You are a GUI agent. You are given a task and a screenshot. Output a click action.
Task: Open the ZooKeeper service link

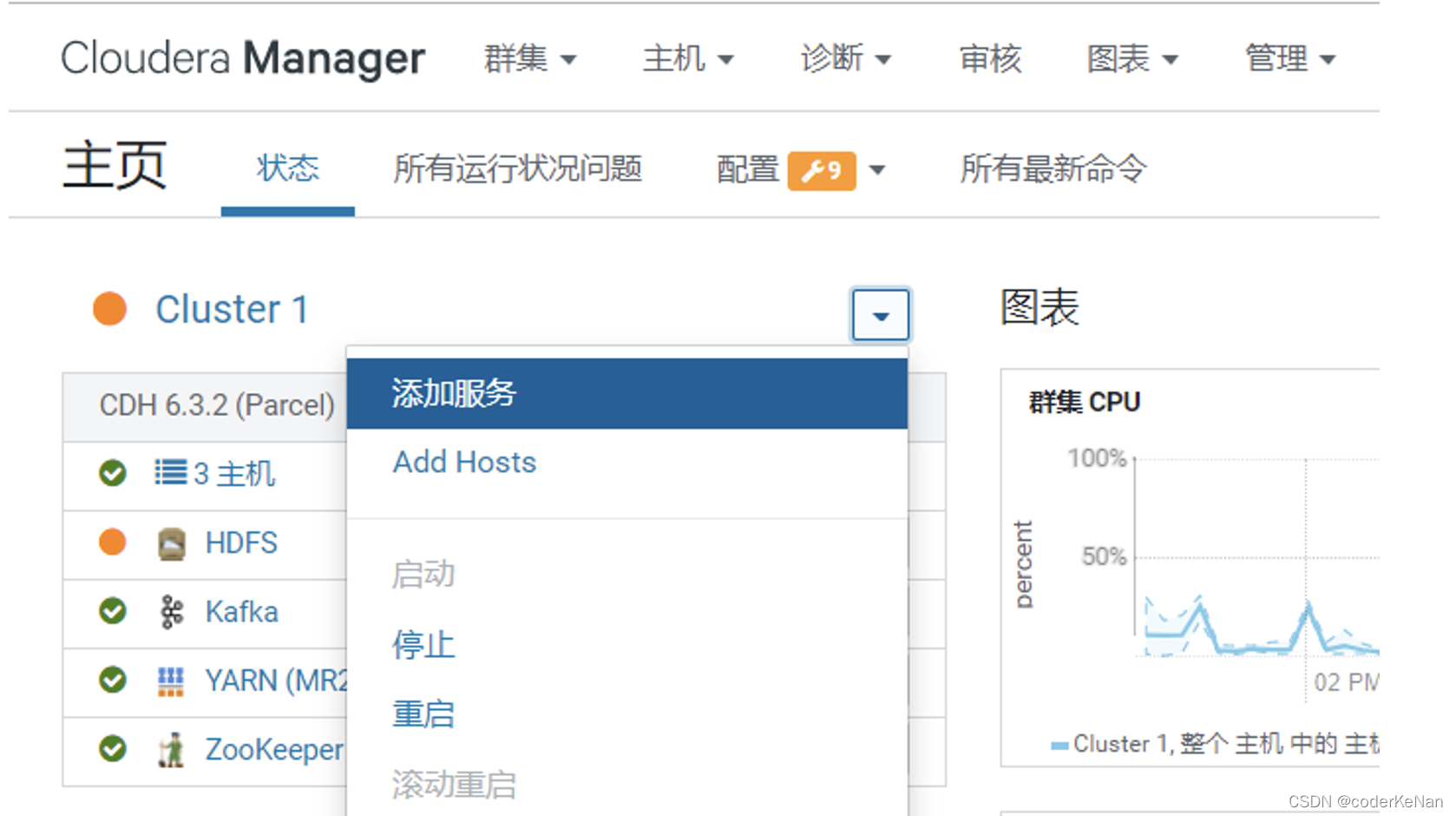[275, 749]
